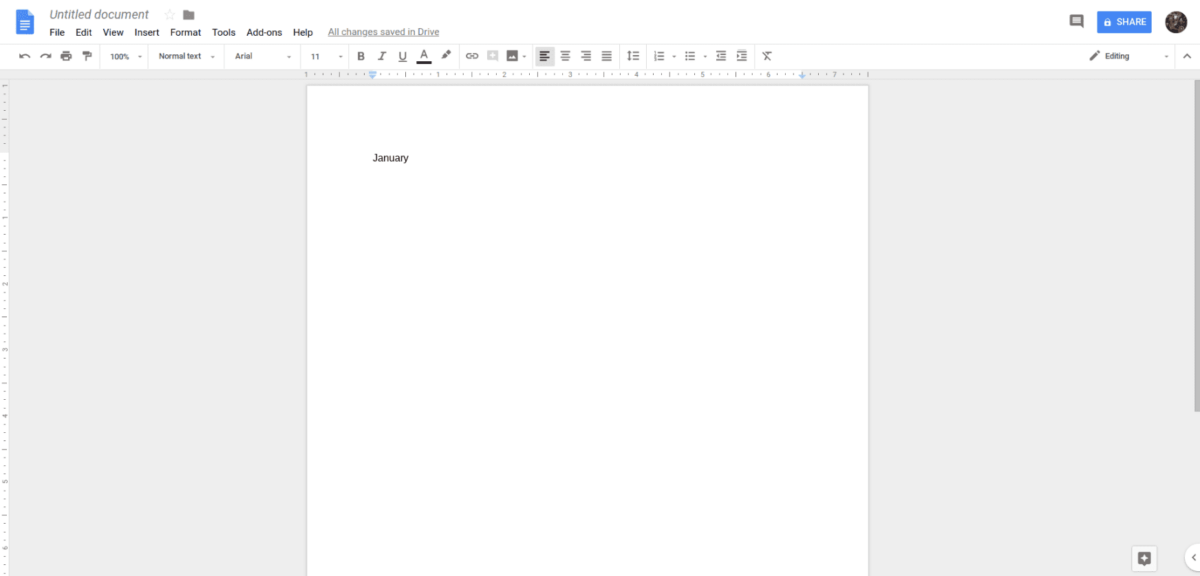Open the All changes saved in Drive link
Image resolution: width=1200 pixels, height=576 pixels.
click(x=383, y=31)
